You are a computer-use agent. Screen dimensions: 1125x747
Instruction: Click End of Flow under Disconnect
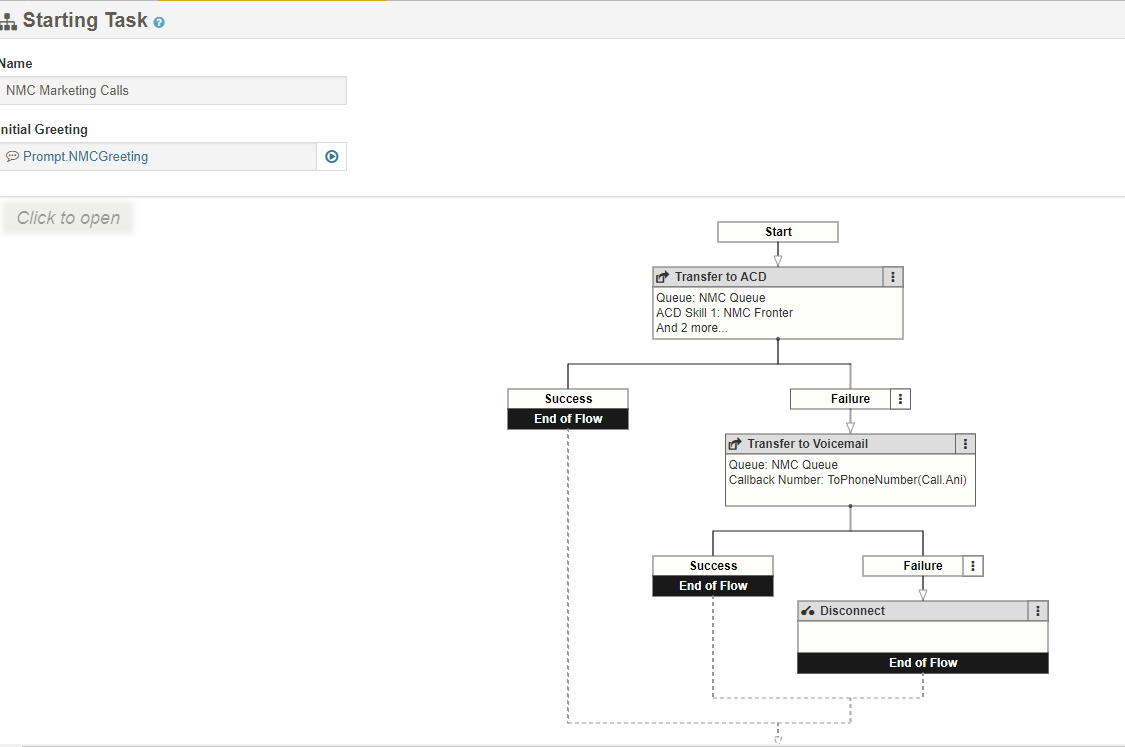[923, 663]
